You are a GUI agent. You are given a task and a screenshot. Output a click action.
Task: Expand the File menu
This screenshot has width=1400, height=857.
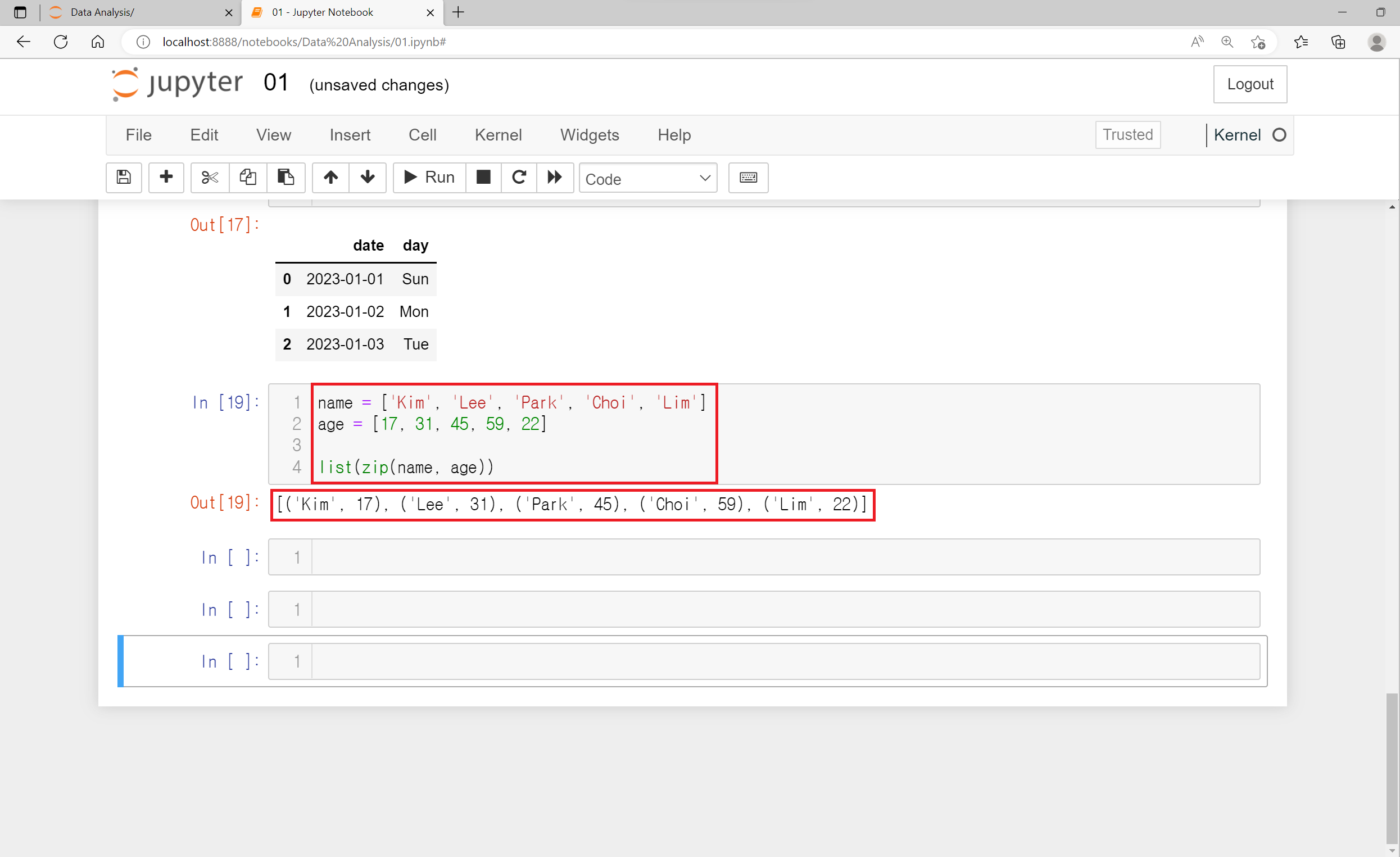(x=138, y=135)
